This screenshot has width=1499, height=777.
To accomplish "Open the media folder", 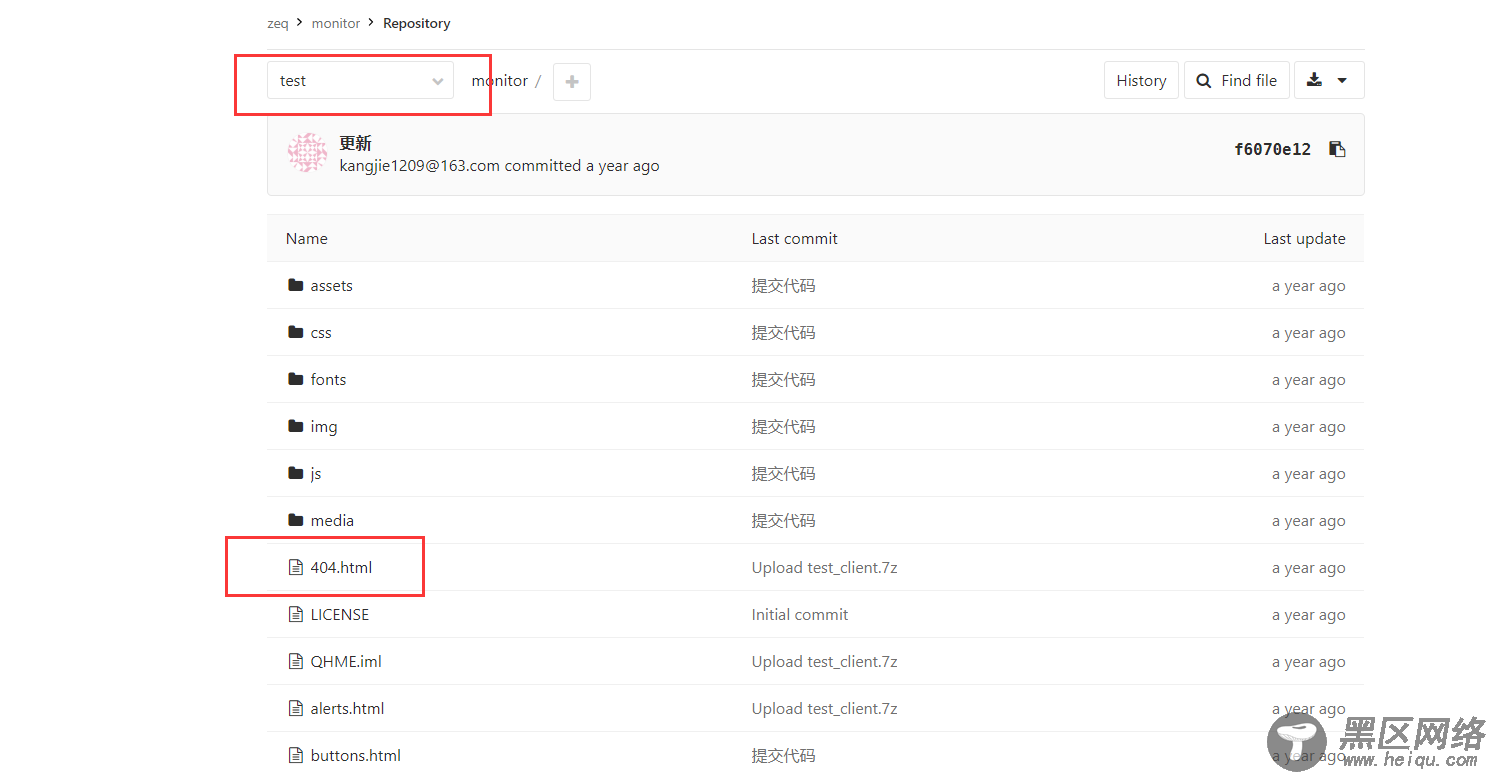I will coord(332,521).
